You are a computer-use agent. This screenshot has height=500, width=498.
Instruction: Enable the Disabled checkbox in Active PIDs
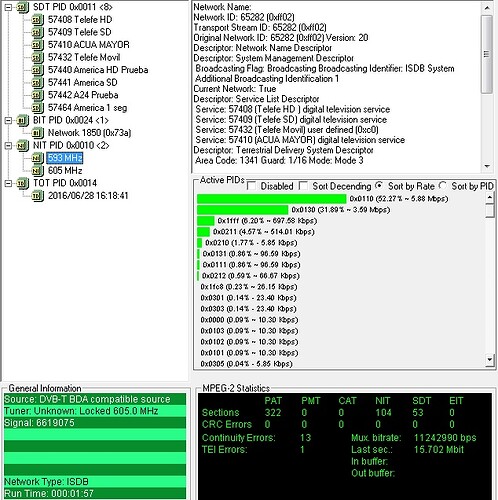click(252, 186)
